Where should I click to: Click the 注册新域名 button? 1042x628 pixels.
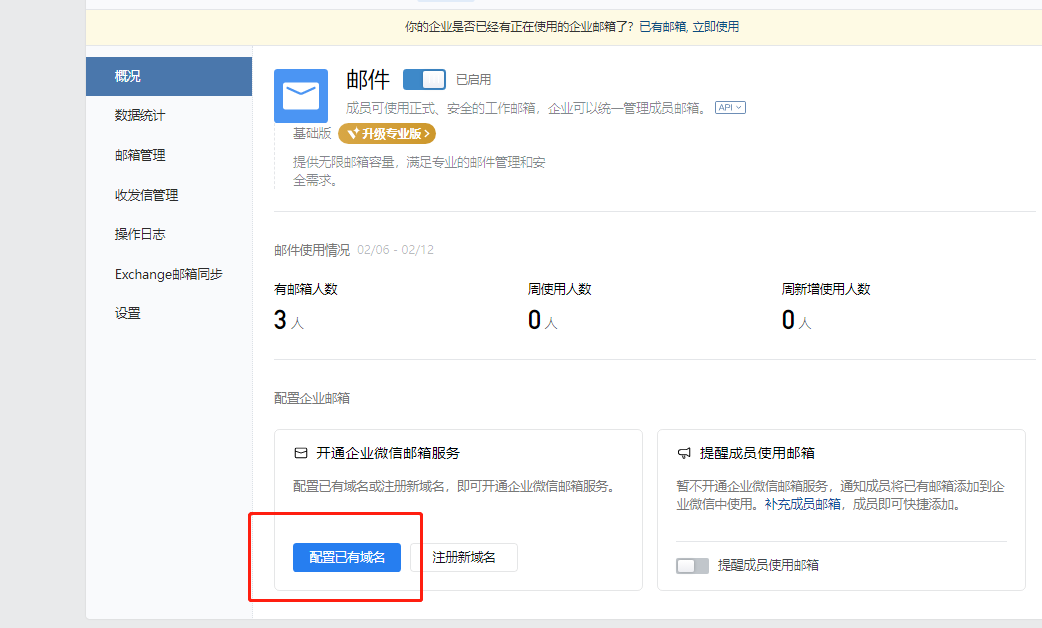(463, 557)
